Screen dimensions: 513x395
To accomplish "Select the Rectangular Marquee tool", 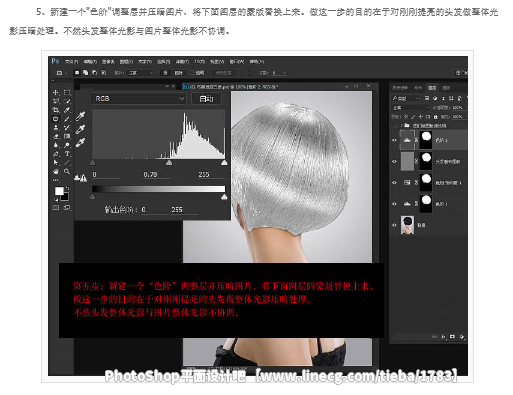I will tap(67, 92).
